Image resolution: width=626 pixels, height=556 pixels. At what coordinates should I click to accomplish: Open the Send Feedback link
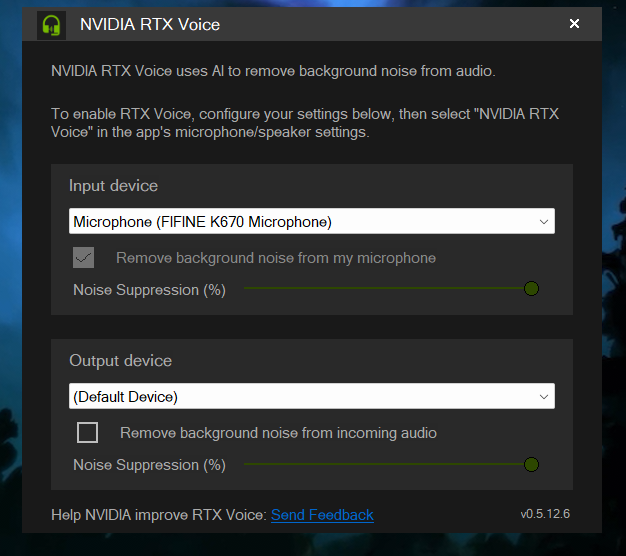pyautogui.click(x=322, y=515)
